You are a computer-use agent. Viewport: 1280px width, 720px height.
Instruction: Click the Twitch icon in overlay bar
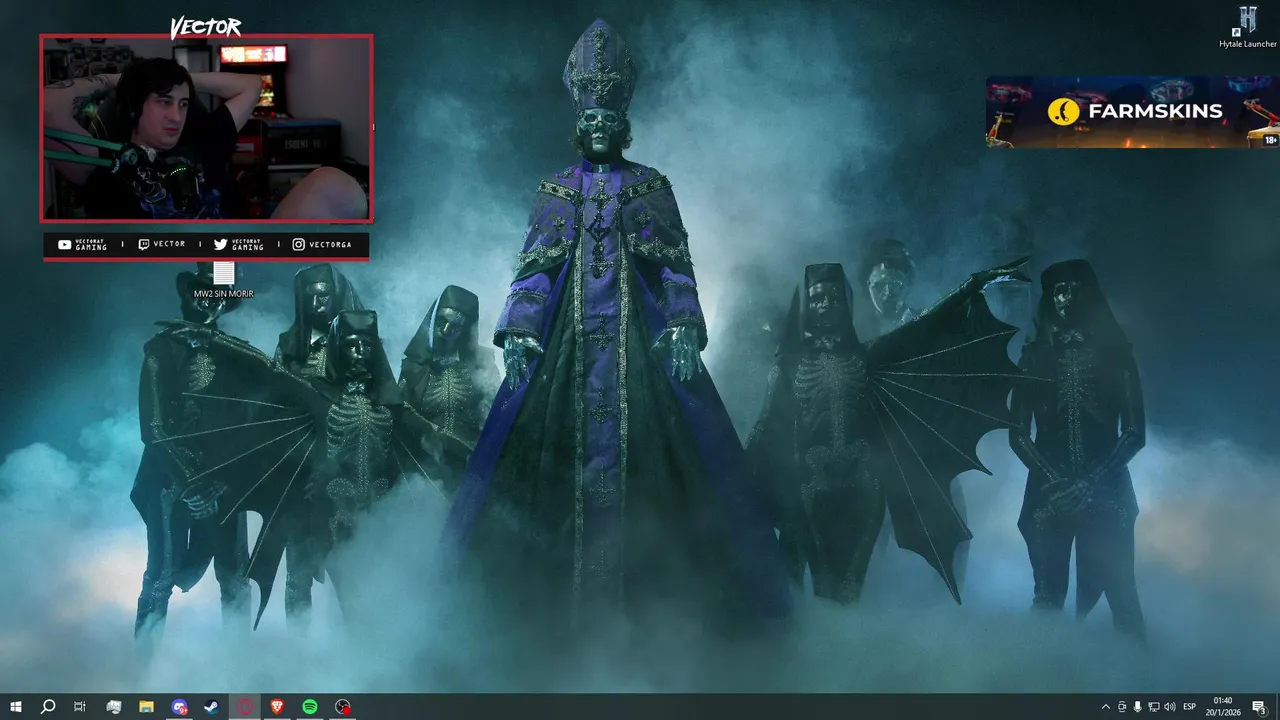[143, 244]
